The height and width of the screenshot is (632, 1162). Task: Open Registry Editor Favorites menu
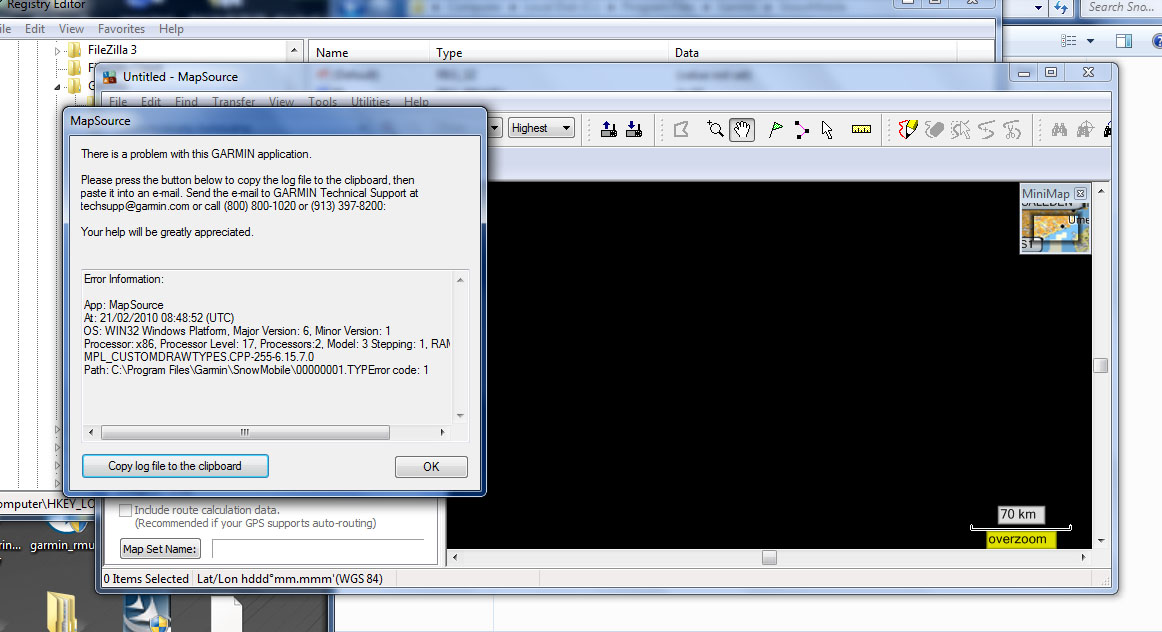[122, 29]
